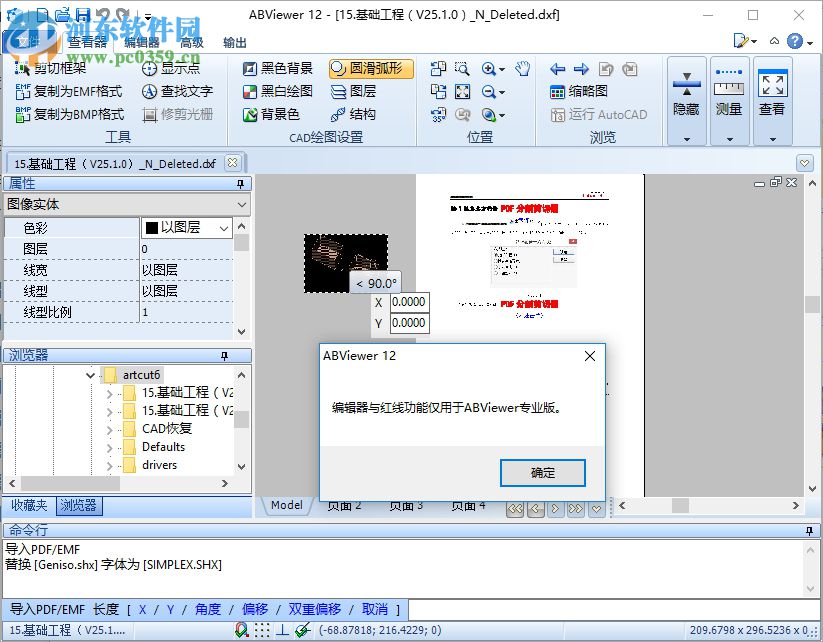The height and width of the screenshot is (642, 823).
Task: Open the 图像实体 entity dropdown in Properties
Action: (x=239, y=204)
